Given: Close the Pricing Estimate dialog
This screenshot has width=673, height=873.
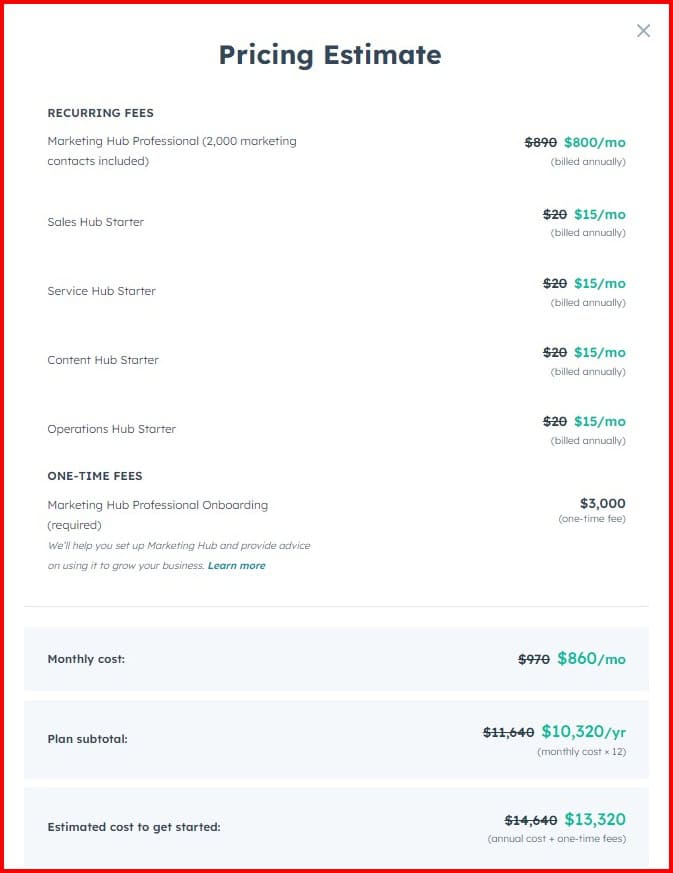Looking at the screenshot, I should coord(643,31).
